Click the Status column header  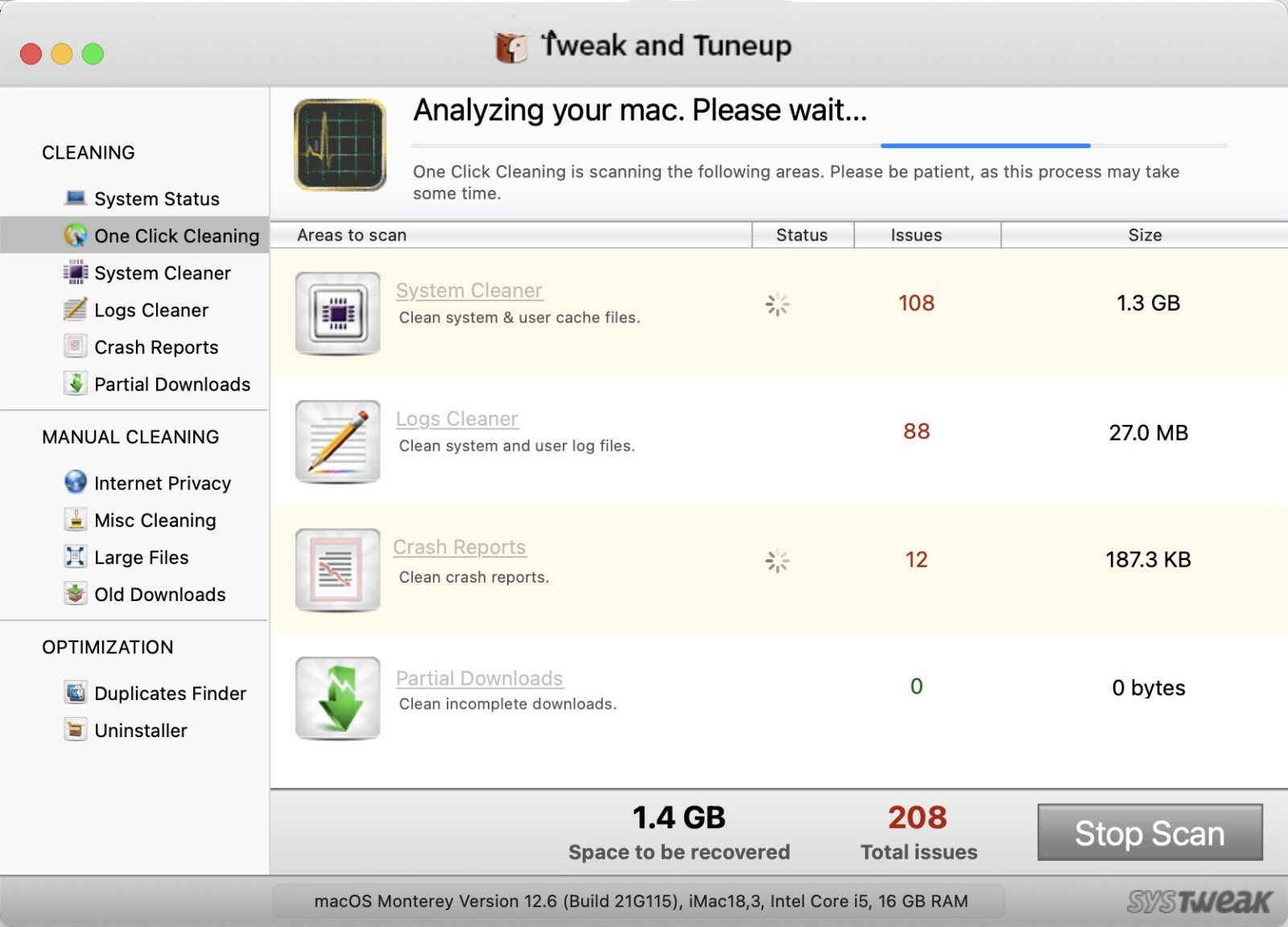pos(802,235)
